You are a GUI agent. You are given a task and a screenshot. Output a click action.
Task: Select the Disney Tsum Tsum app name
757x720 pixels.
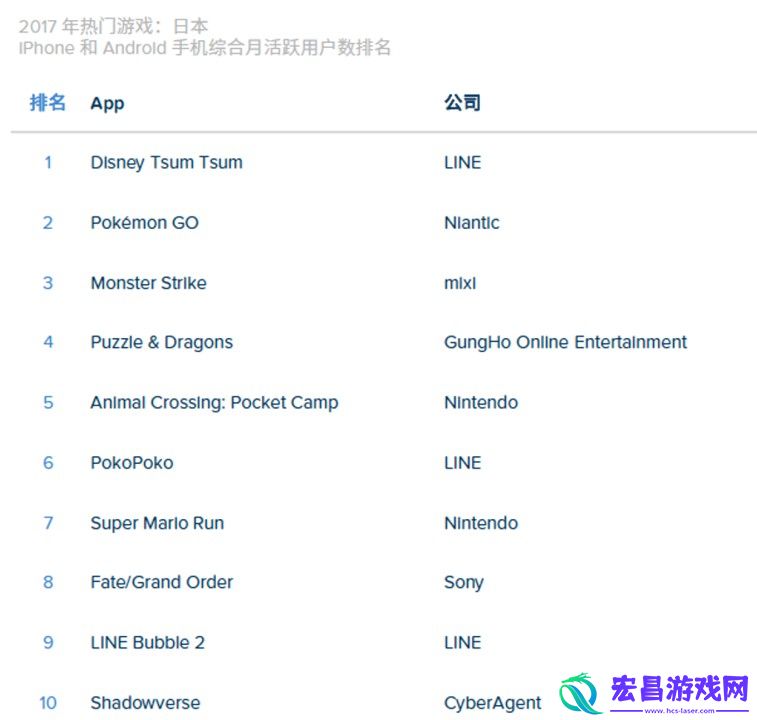pyautogui.click(x=167, y=163)
